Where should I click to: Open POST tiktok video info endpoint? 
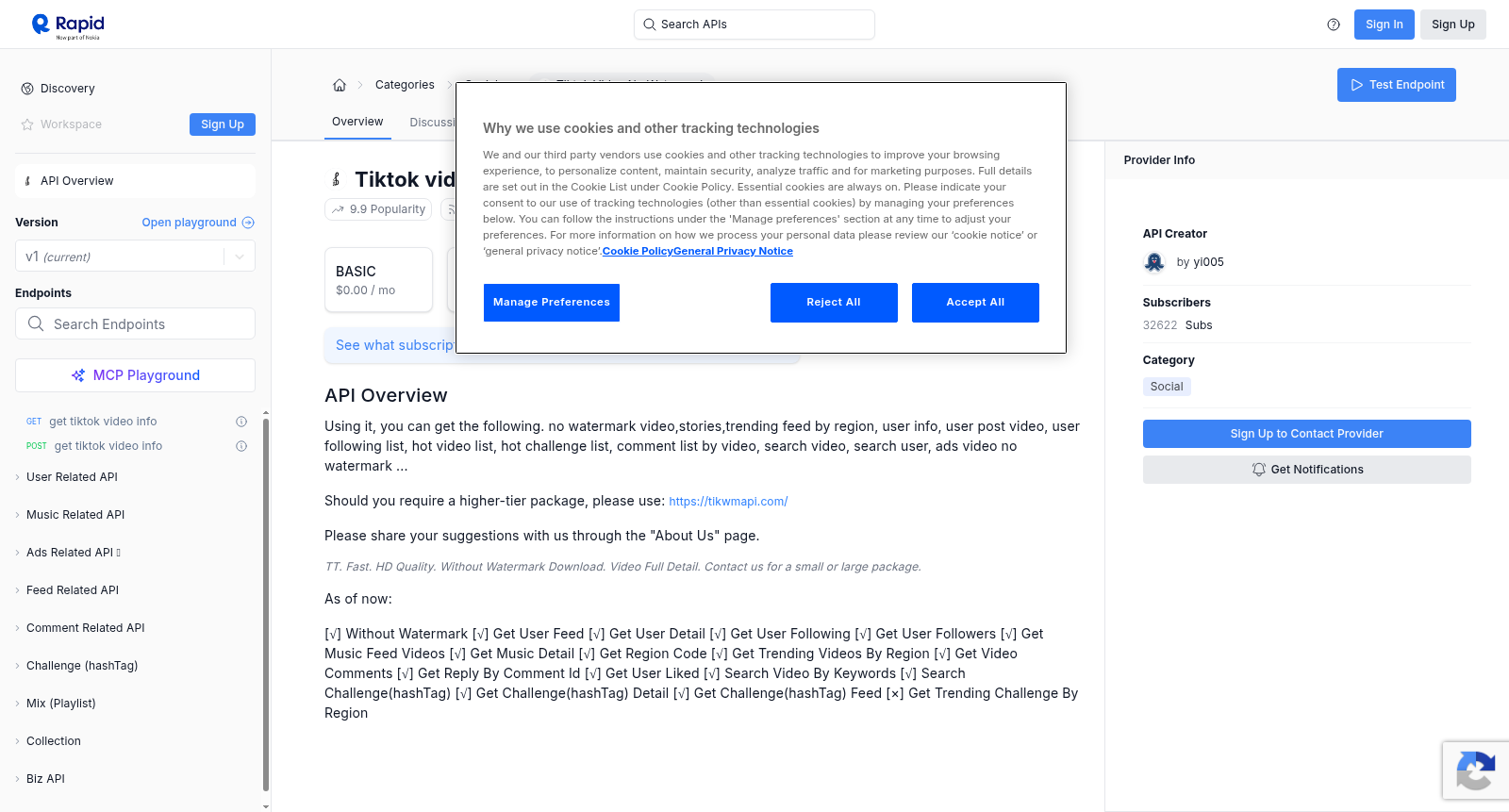[108, 446]
